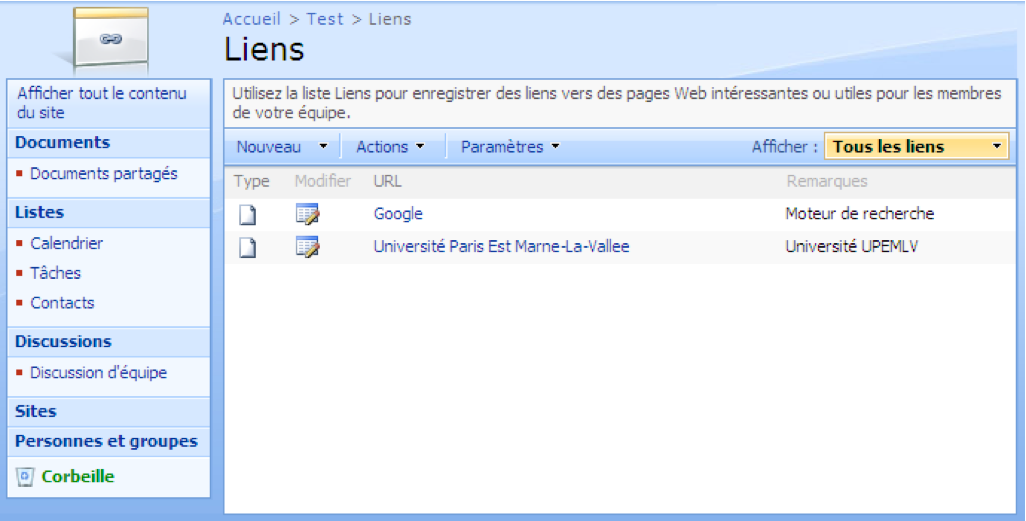Image resolution: width=1026 pixels, height=521 pixels.
Task: Open the Tous les liens view selector
Action: pos(915,147)
